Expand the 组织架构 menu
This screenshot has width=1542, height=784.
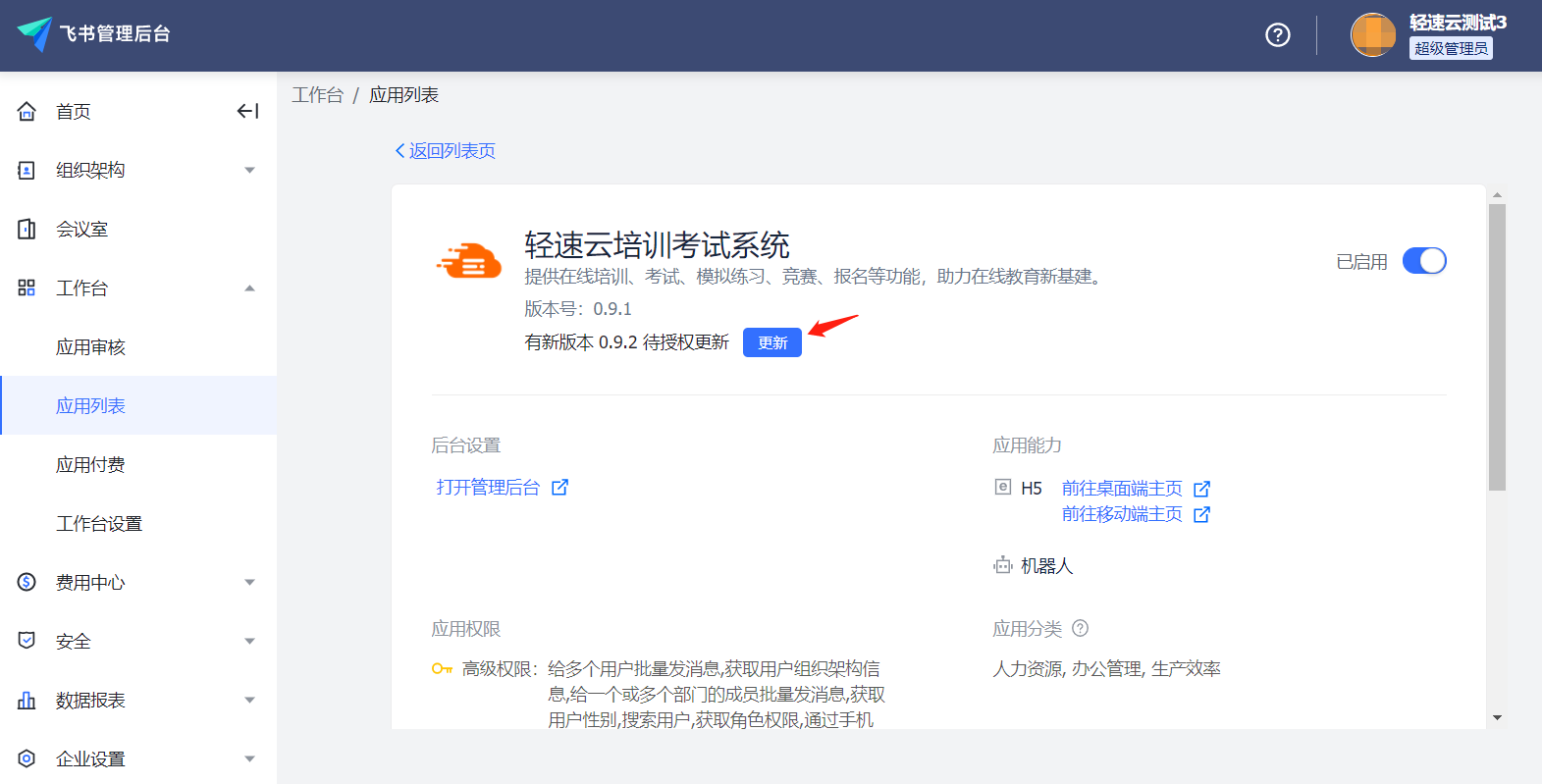[249, 170]
